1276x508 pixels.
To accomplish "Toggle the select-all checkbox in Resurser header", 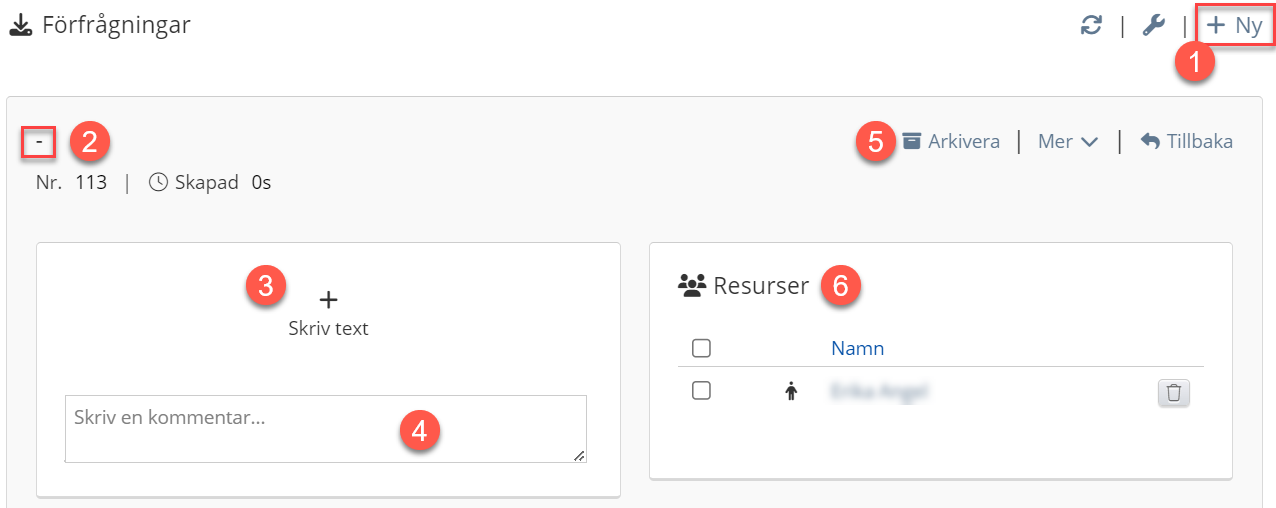I will pyautogui.click(x=701, y=348).
